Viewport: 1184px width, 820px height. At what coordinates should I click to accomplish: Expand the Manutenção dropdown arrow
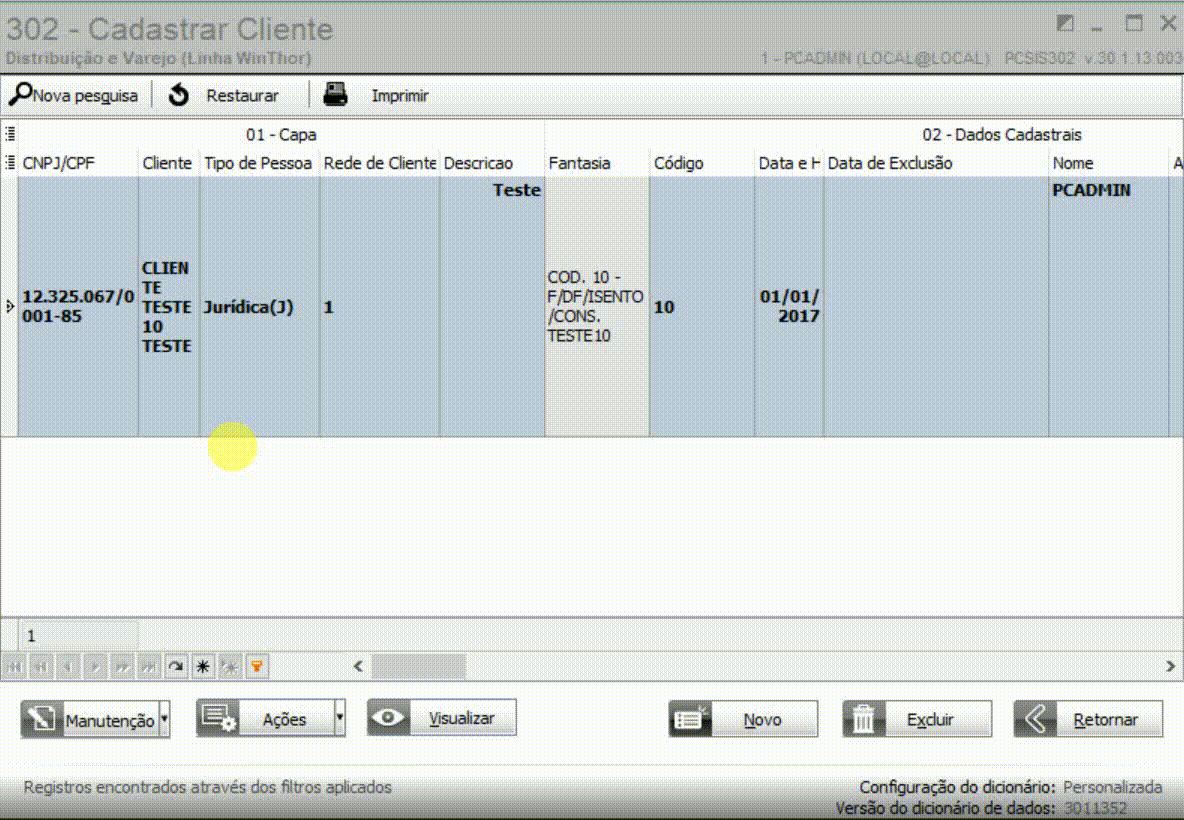click(x=165, y=719)
